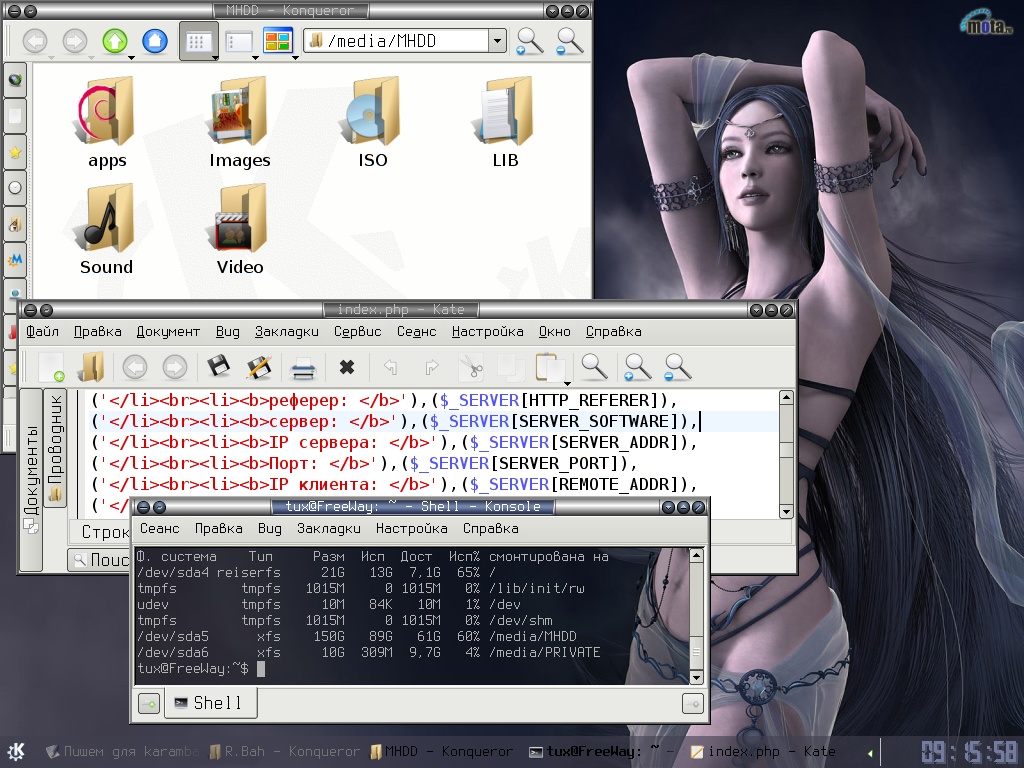The height and width of the screenshot is (768, 1024).
Task: Open the Сеанс menu in Konsole
Action: 159,528
